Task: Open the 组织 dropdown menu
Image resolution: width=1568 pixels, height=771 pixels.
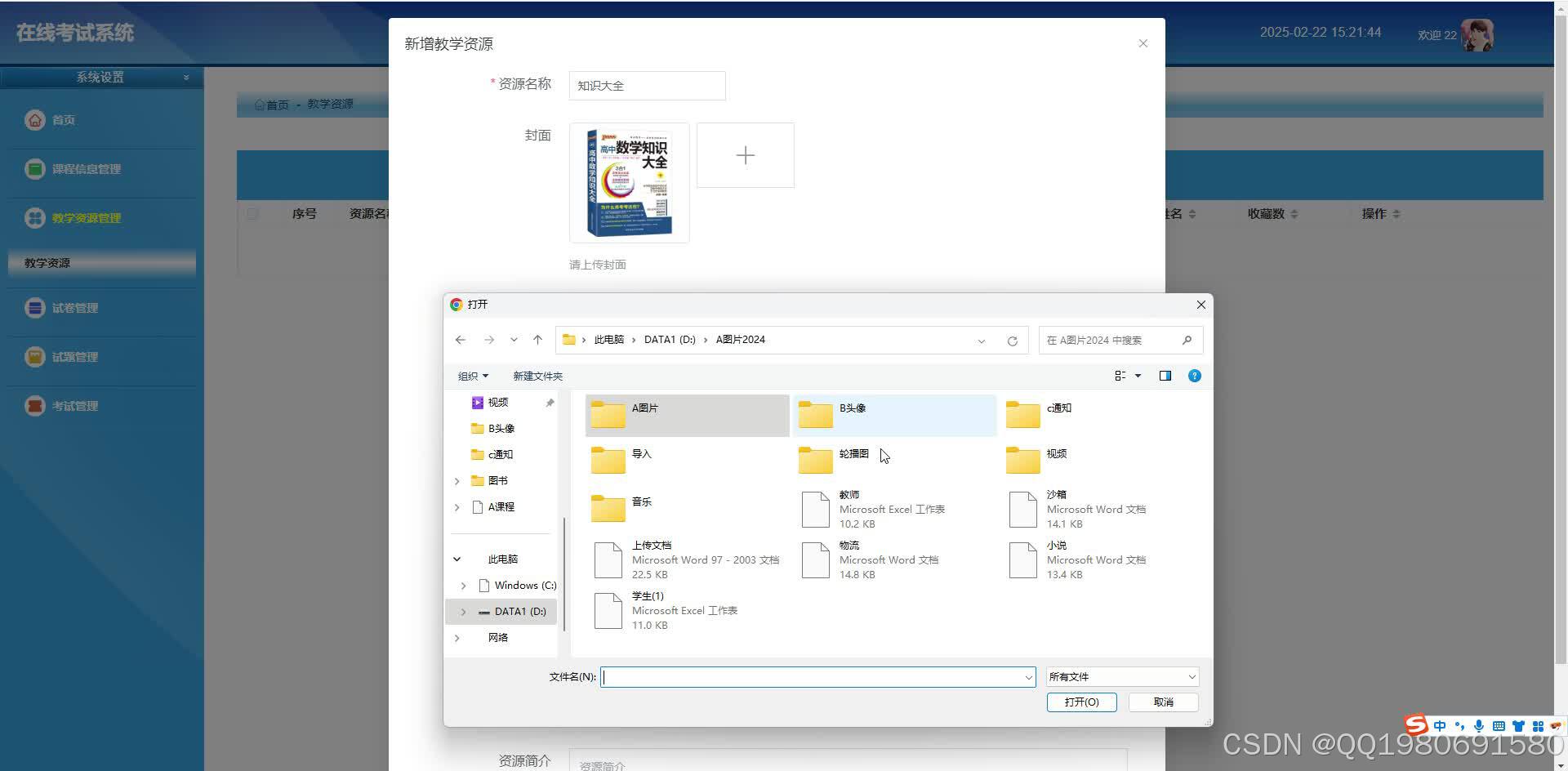Action: 472,376
